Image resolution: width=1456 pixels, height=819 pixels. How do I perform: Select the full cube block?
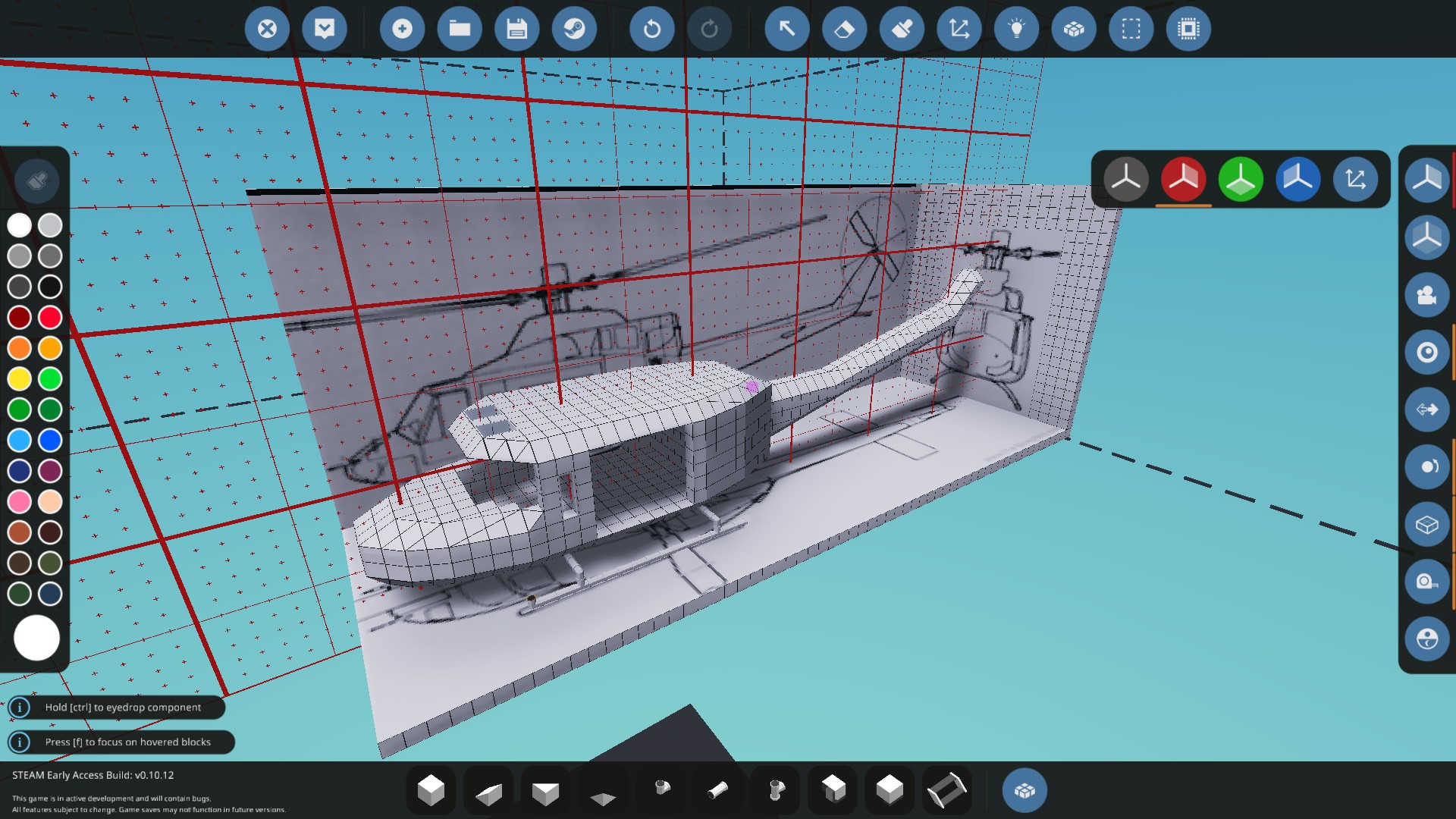431,790
